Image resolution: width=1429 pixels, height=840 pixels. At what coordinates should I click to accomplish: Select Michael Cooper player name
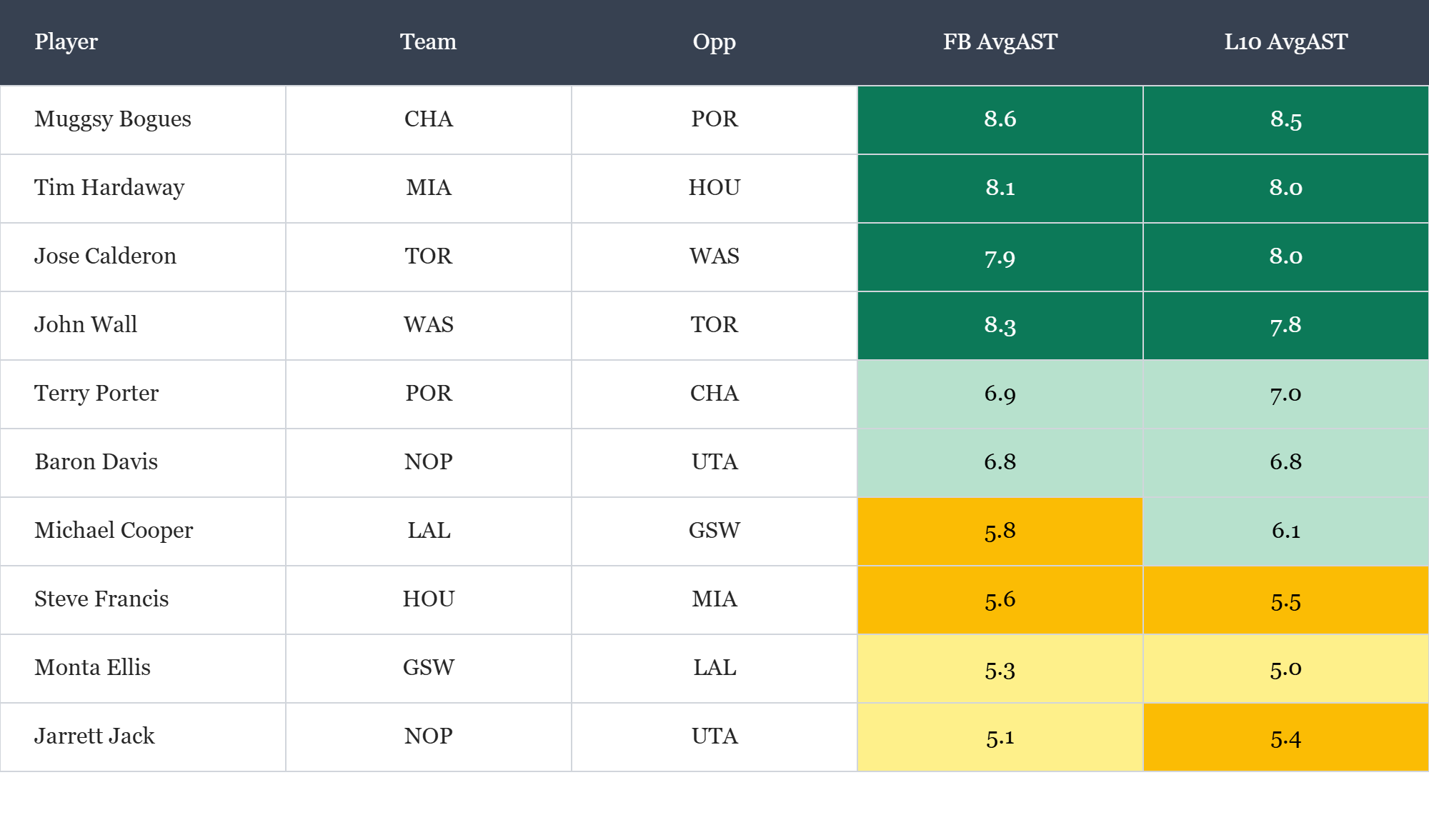coord(114,531)
